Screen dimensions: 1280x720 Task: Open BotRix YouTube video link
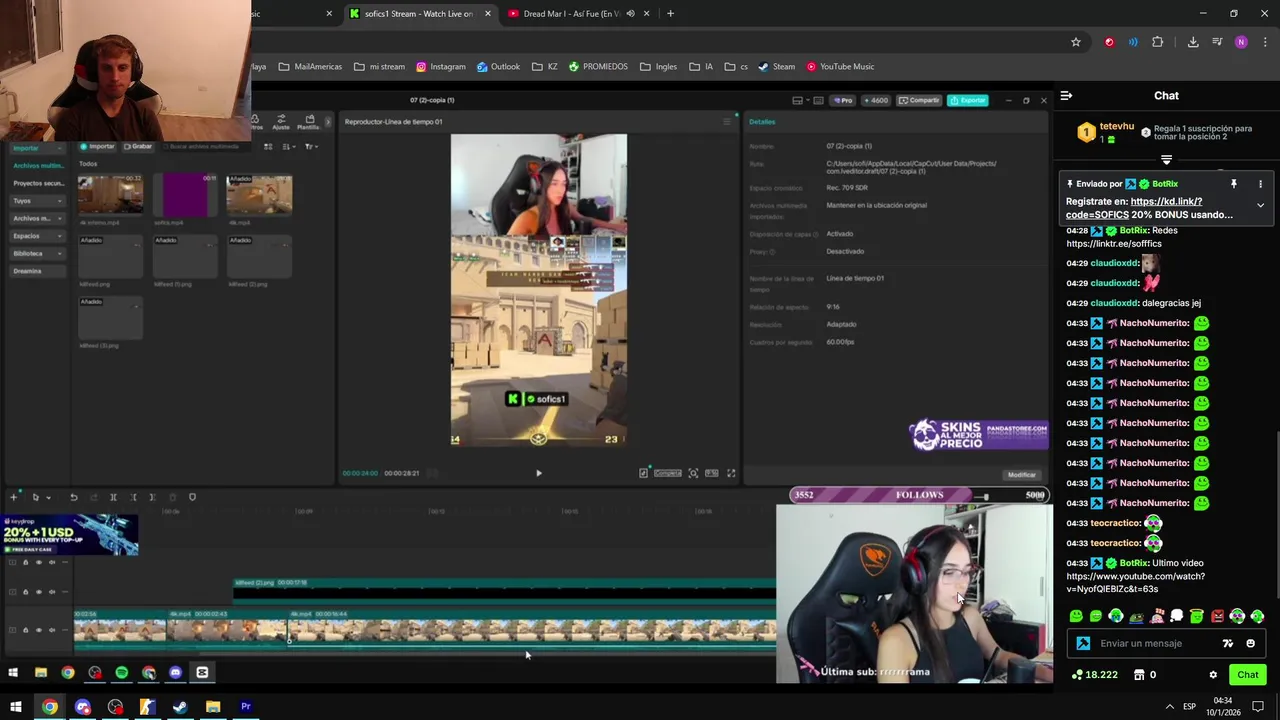(1135, 583)
